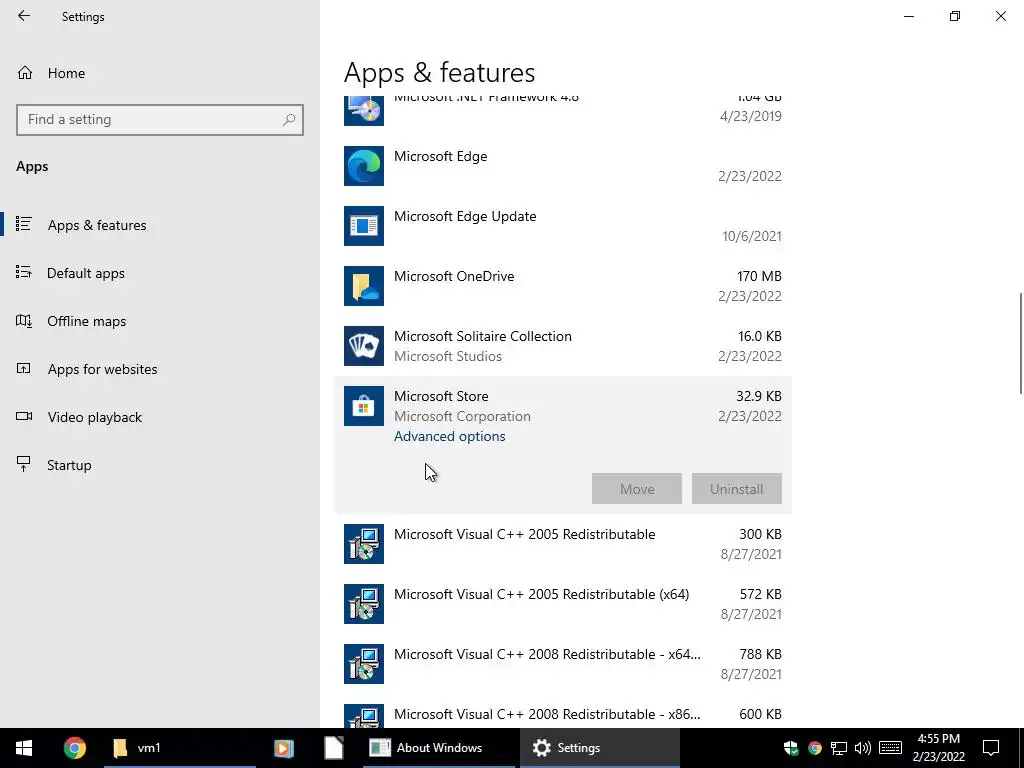Open Startup section
The height and width of the screenshot is (768, 1024).
coord(69,465)
